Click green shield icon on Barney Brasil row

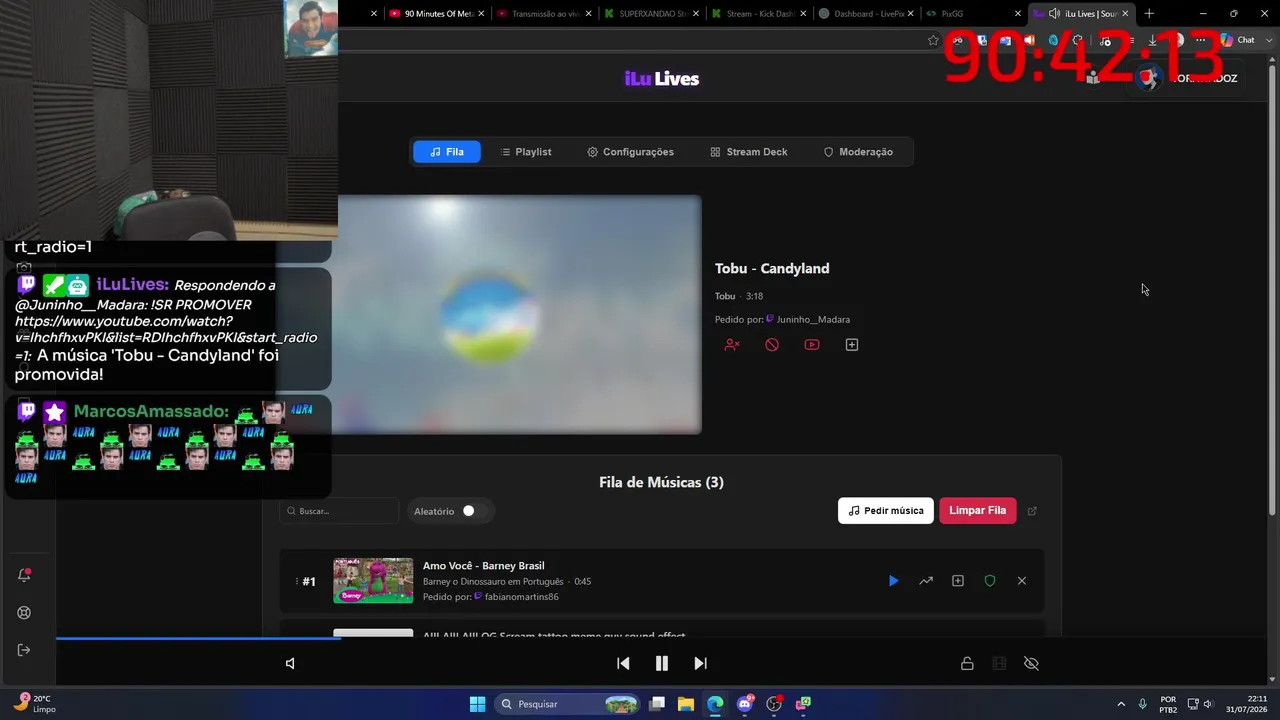point(990,581)
